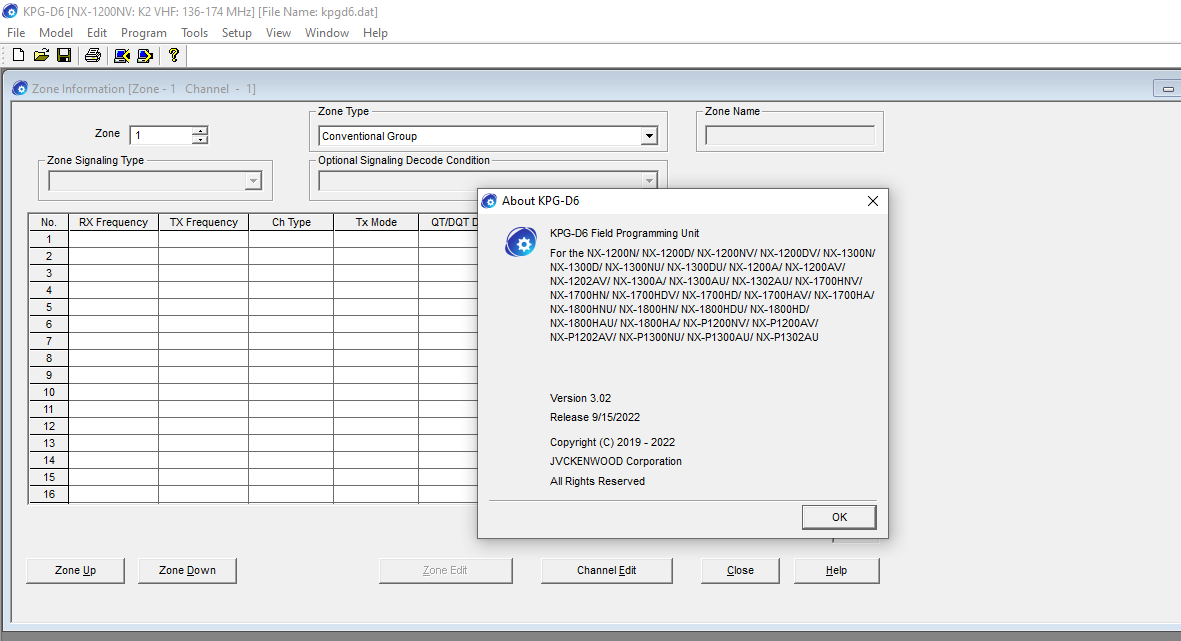Click the TX Frequency column header
1181x641 pixels.
(203, 222)
